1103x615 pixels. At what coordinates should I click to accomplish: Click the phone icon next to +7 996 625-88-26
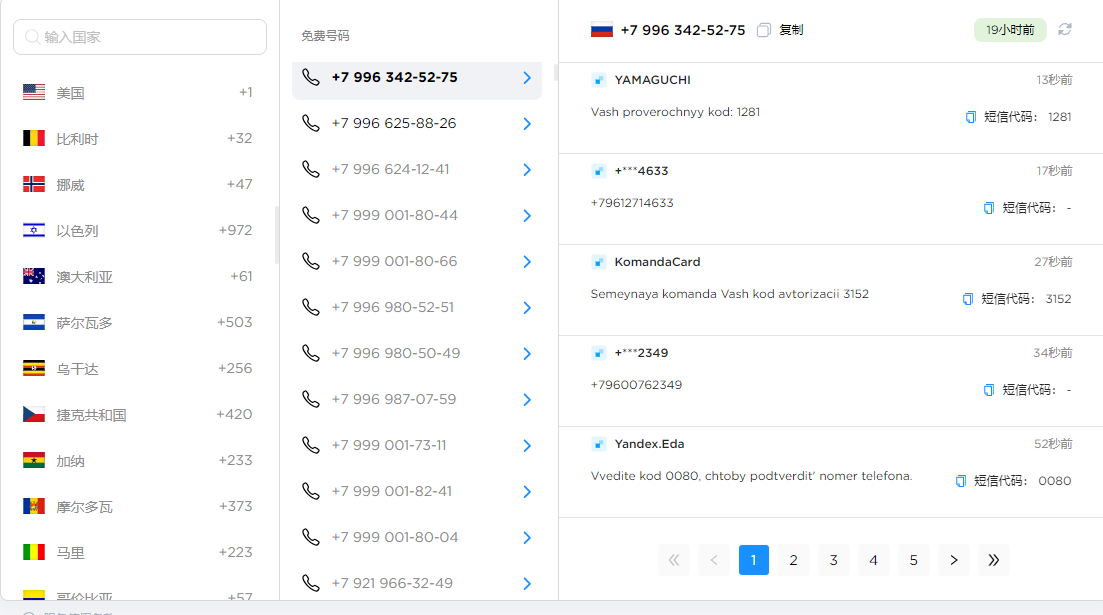point(311,123)
